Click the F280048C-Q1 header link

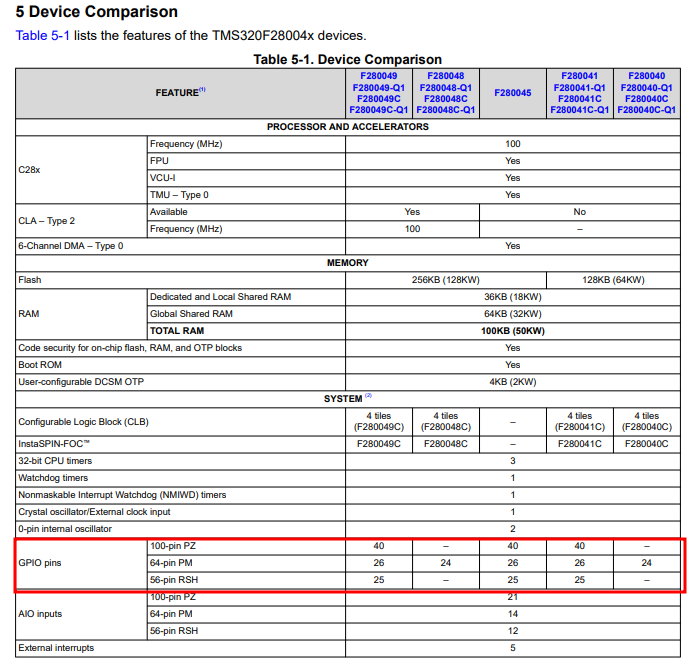(445, 110)
